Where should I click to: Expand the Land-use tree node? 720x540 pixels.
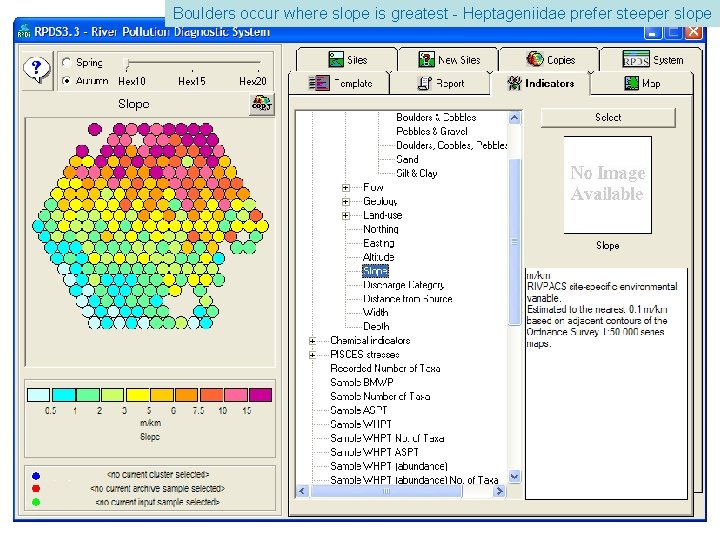click(x=346, y=215)
